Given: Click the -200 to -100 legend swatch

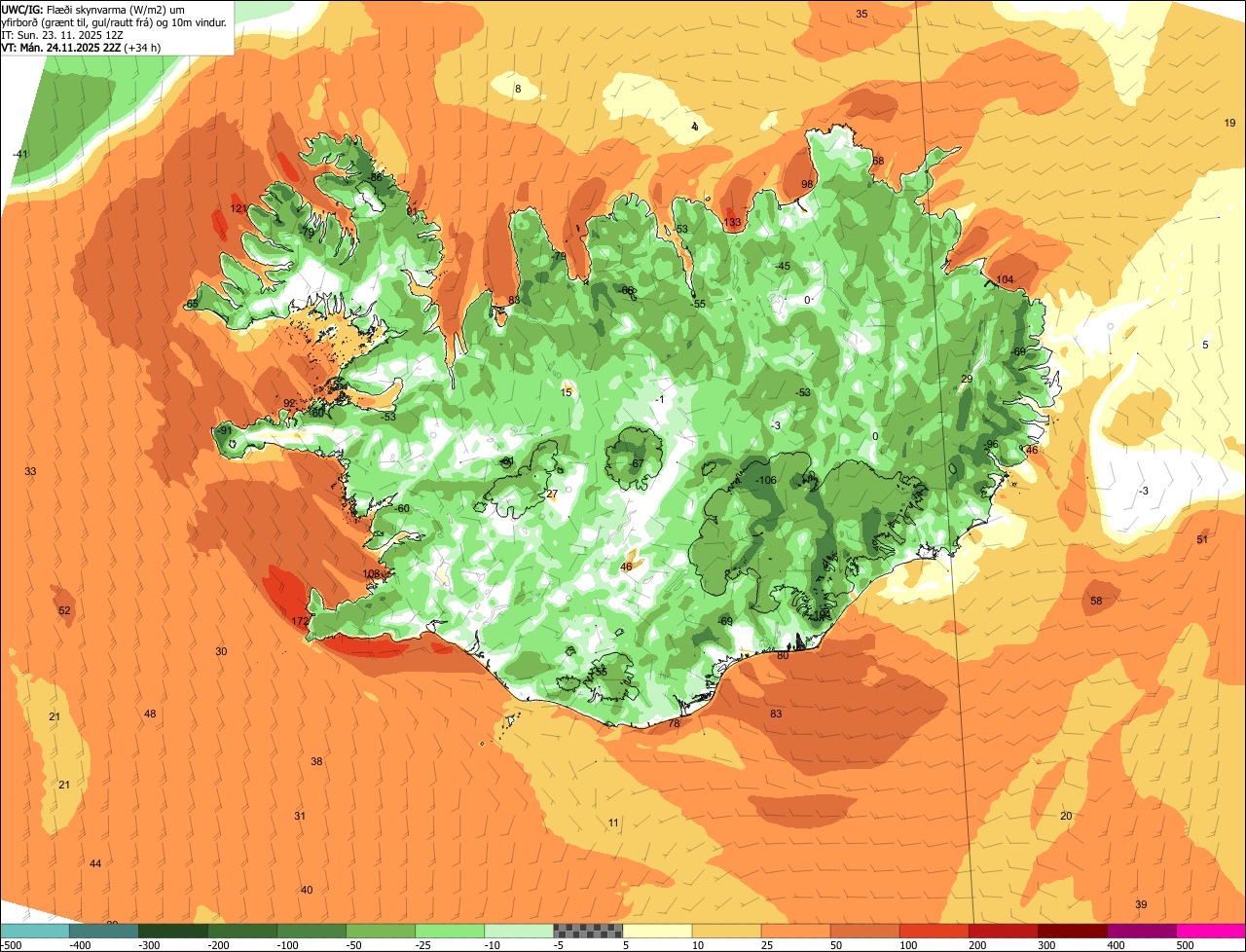Looking at the screenshot, I should tap(242, 931).
